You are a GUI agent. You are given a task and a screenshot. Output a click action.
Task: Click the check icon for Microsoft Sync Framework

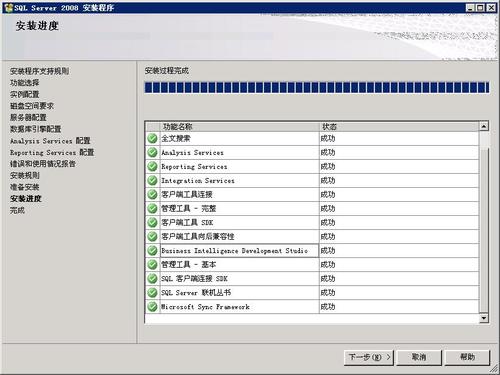click(152, 306)
